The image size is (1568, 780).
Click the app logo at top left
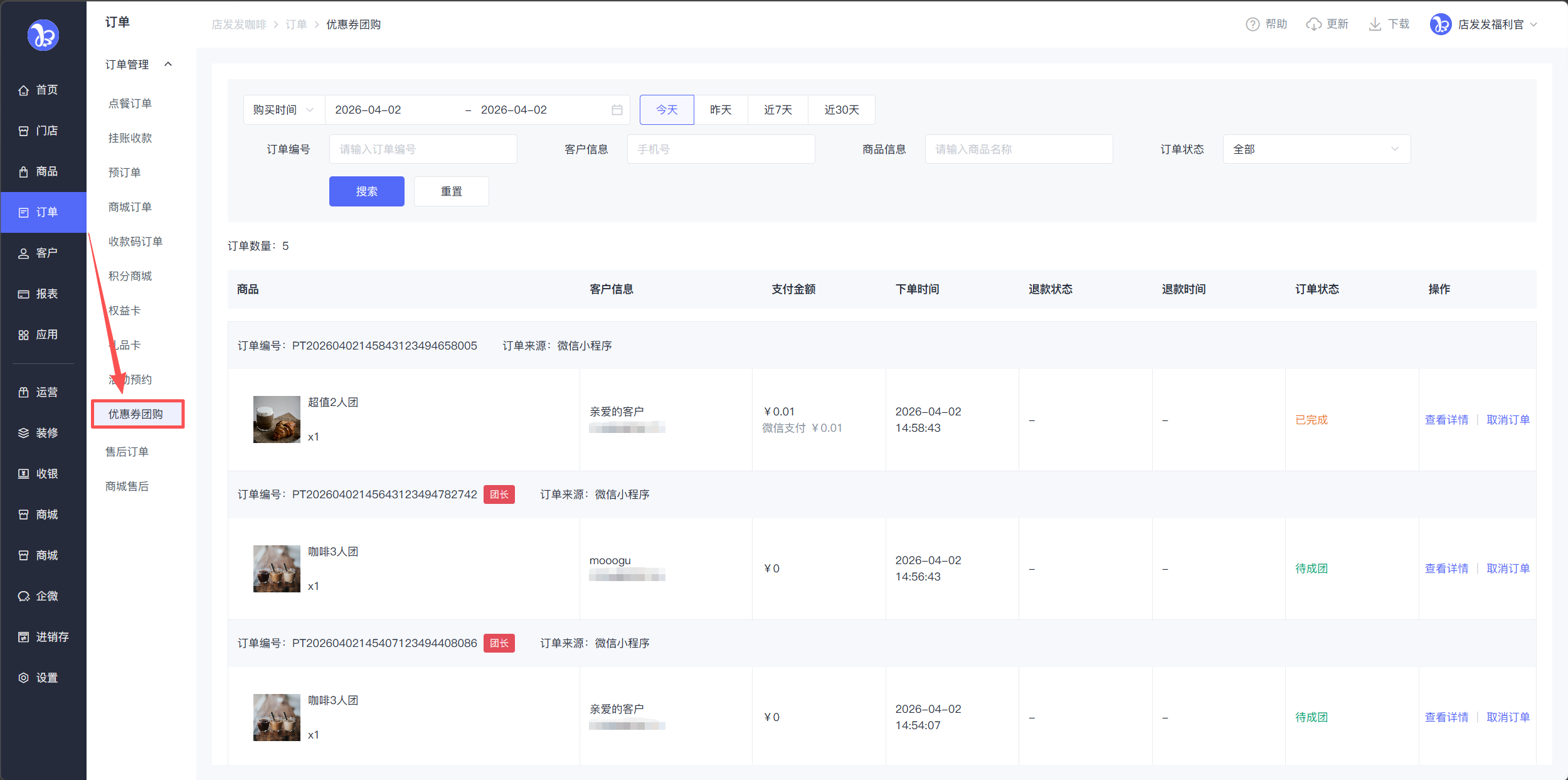click(43, 35)
